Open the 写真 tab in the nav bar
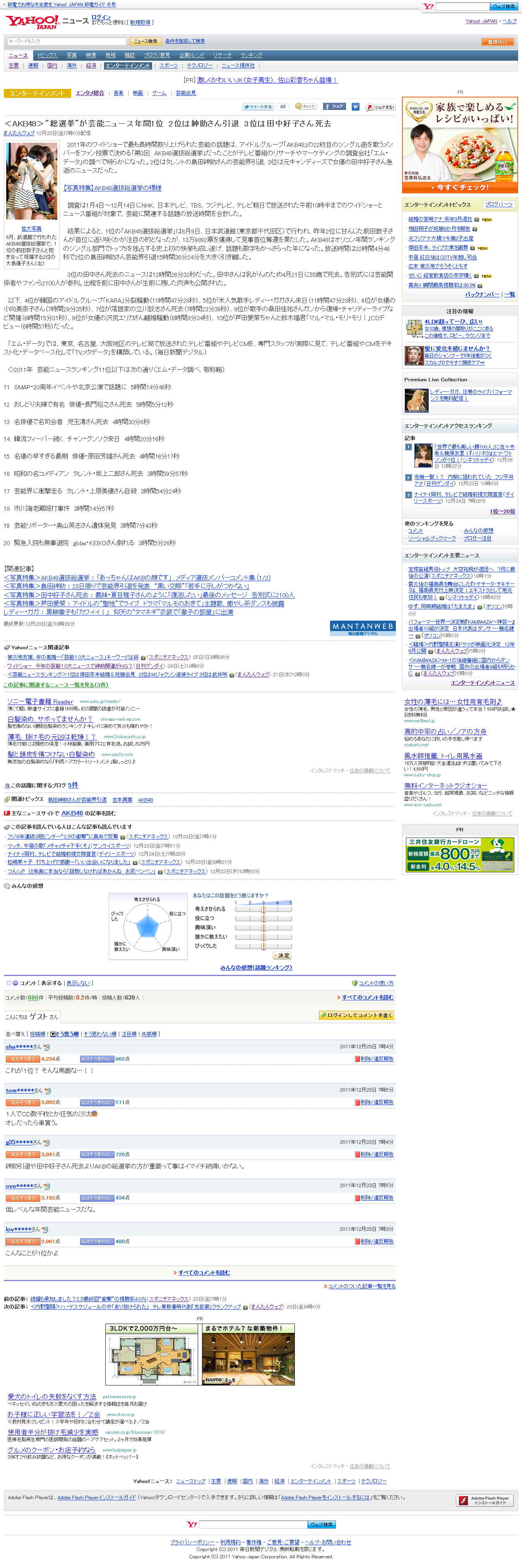522x1568 pixels. (x=71, y=55)
